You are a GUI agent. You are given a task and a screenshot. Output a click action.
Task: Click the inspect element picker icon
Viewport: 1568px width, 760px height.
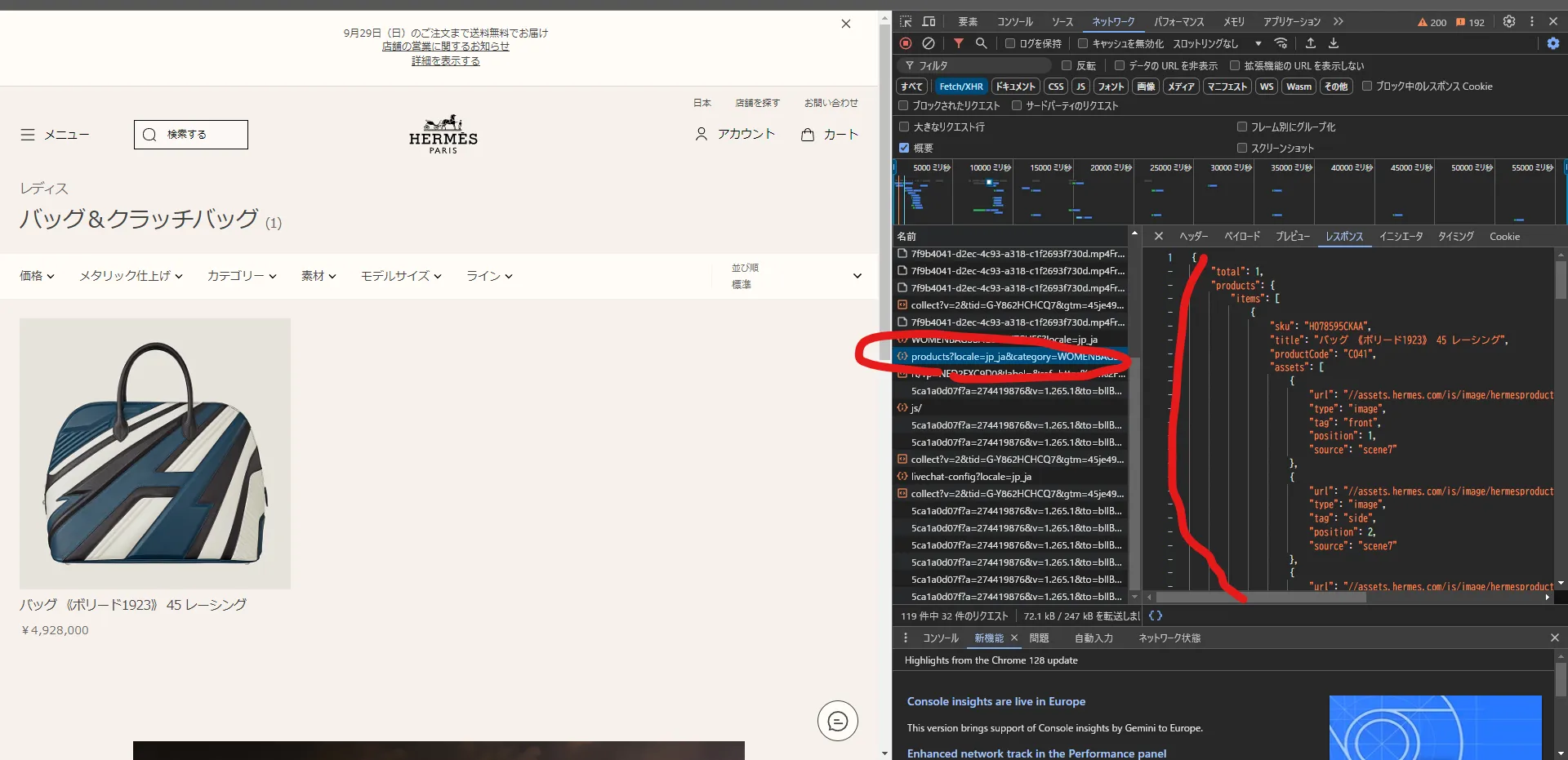pos(906,21)
